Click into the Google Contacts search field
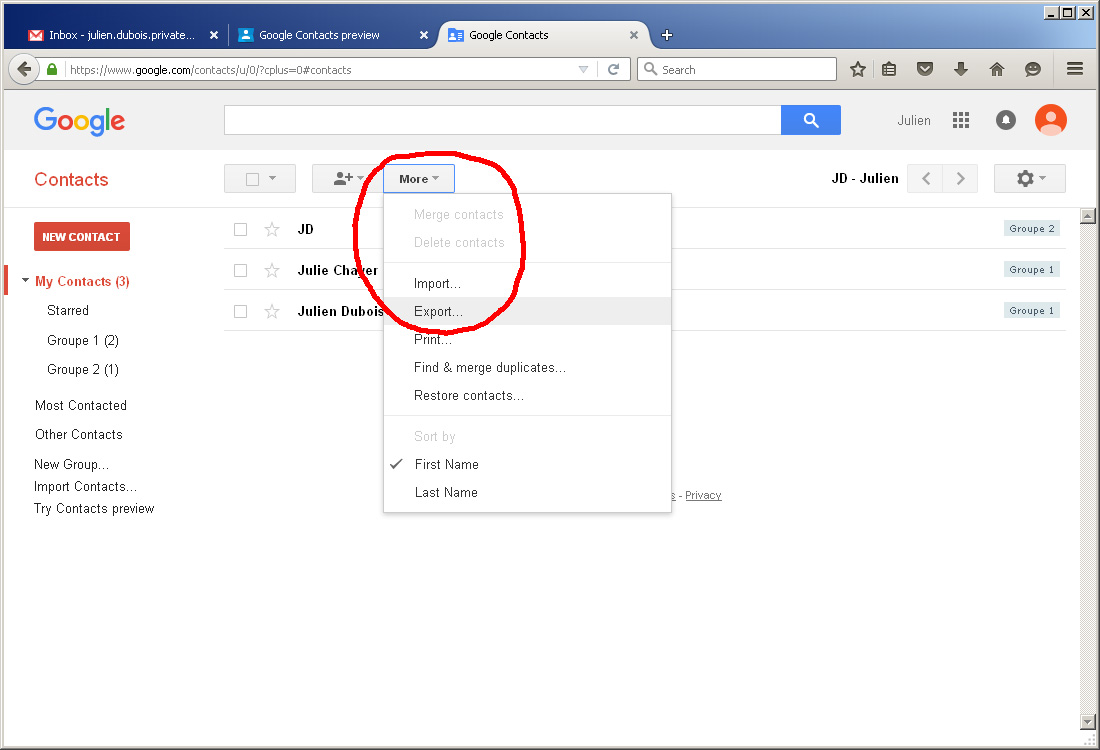Image resolution: width=1100 pixels, height=750 pixels. 502,120
